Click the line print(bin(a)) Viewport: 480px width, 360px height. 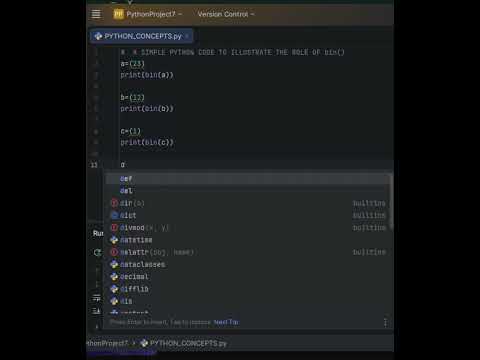point(147,75)
